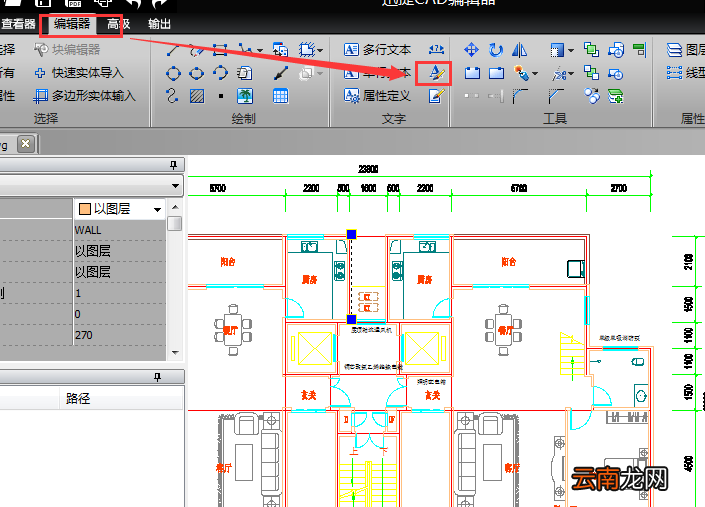The width and height of the screenshot is (705, 507).
Task: Select the Hatch fill tool
Action: pyautogui.click(x=197, y=96)
